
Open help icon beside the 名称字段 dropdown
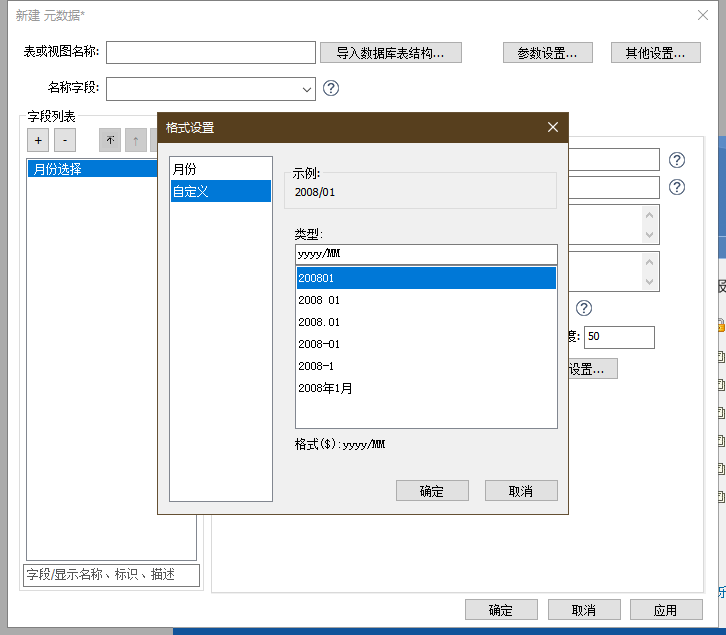pos(331,88)
